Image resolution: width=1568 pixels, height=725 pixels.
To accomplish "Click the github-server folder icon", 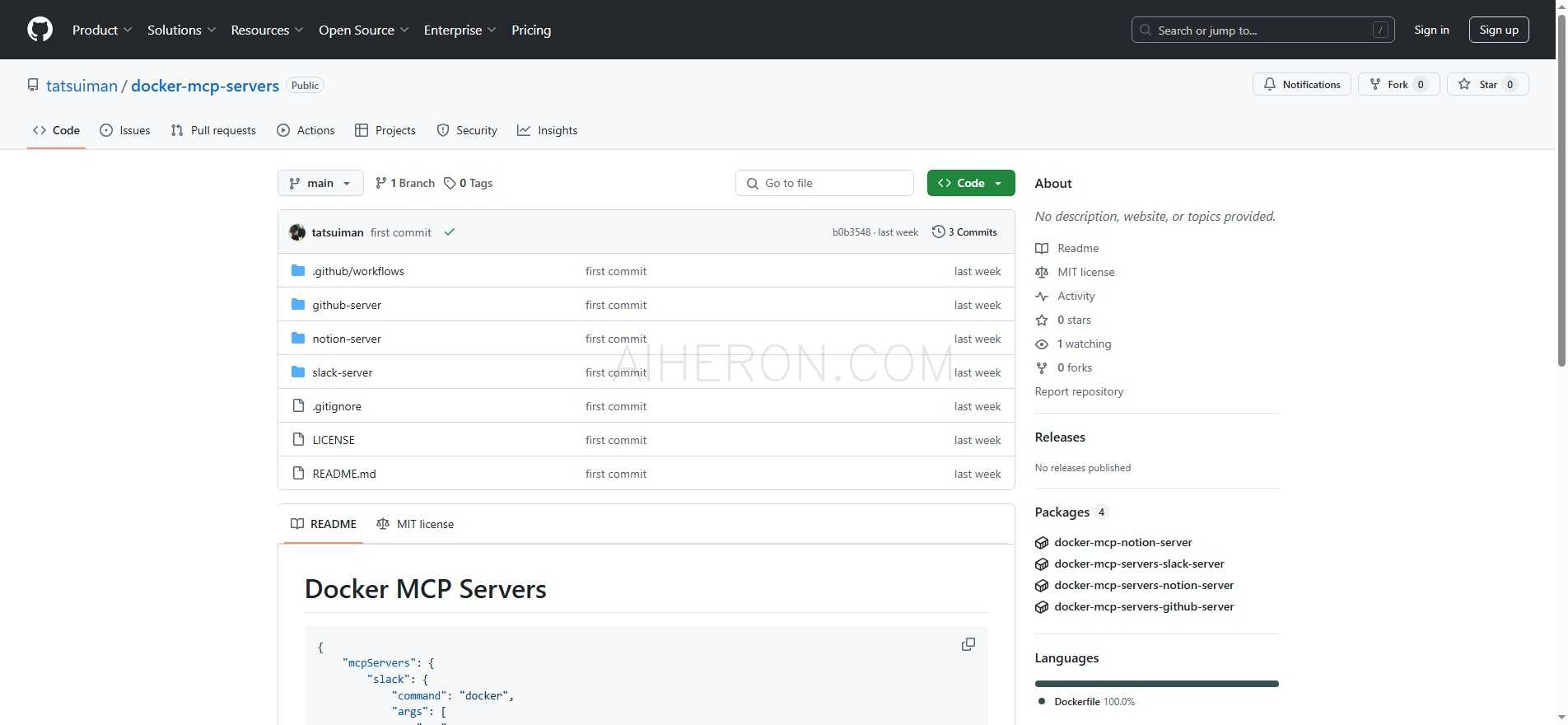I will pyautogui.click(x=298, y=305).
